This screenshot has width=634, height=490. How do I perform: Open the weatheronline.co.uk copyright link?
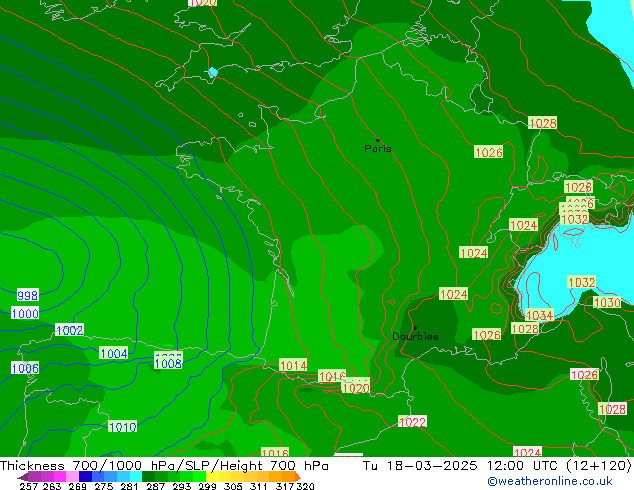pos(550,481)
